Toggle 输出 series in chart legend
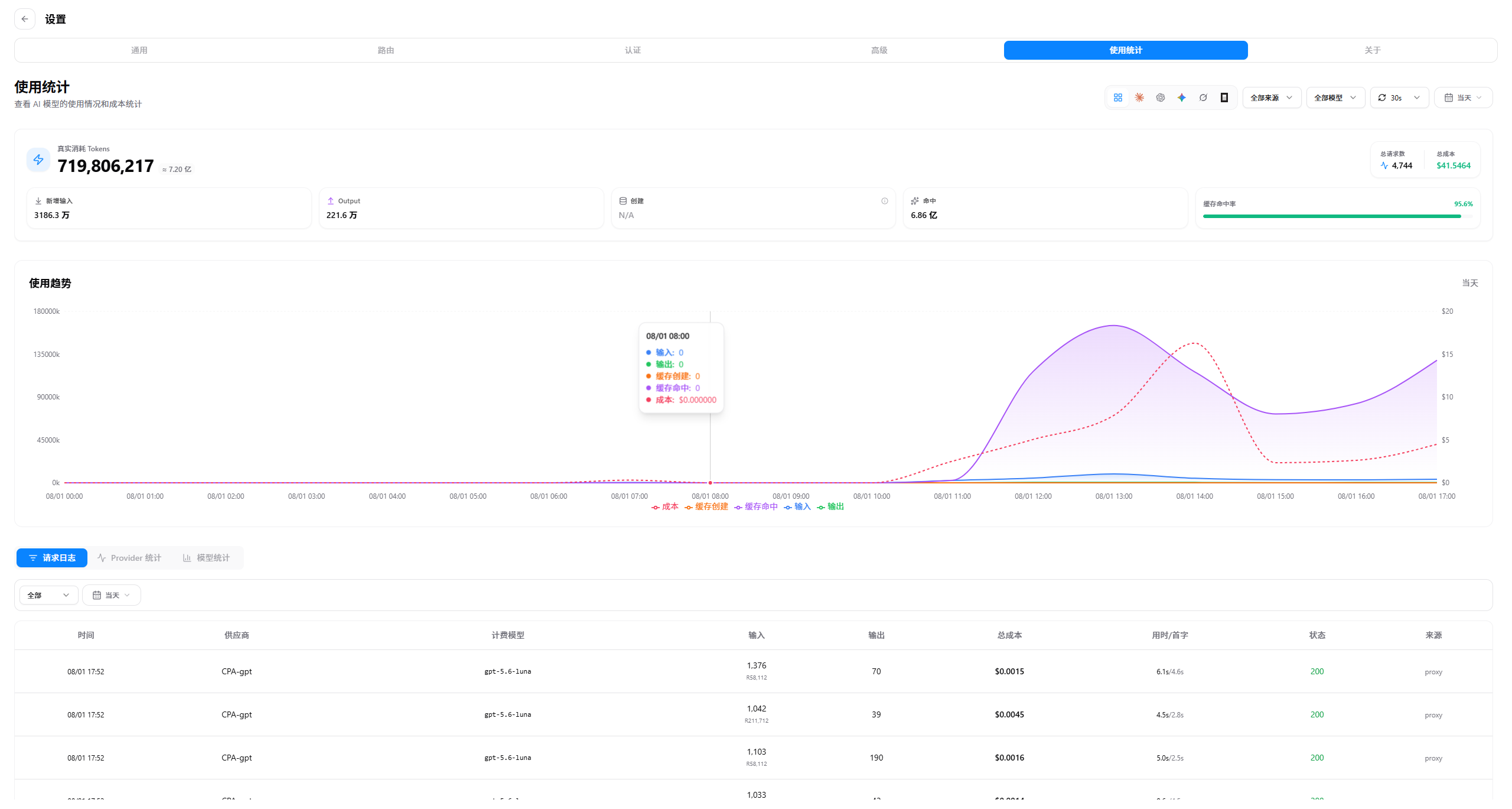The width and height of the screenshot is (1512, 809). 830,506
